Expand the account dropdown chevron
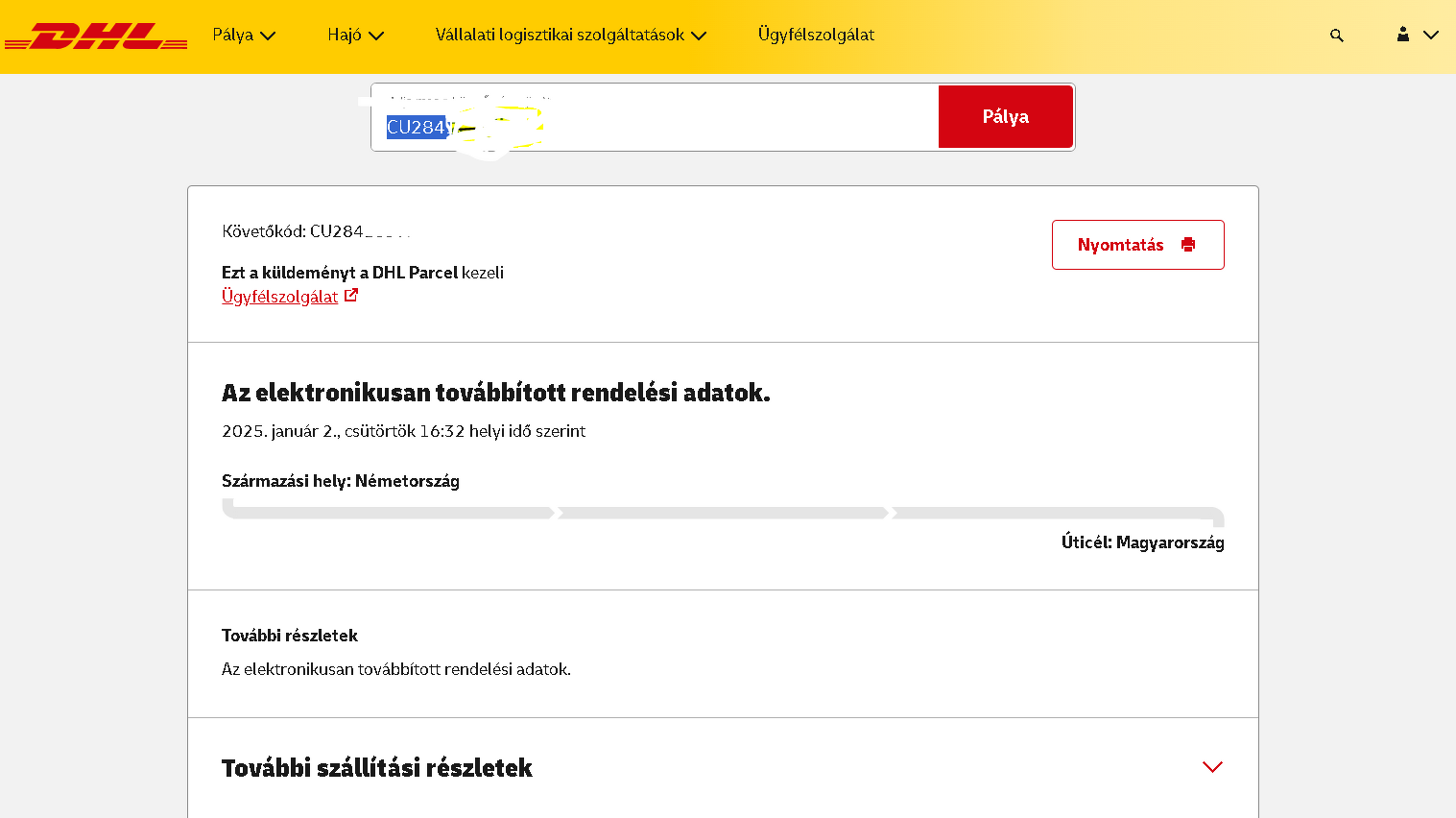This screenshot has width=1456, height=818. 1431,36
